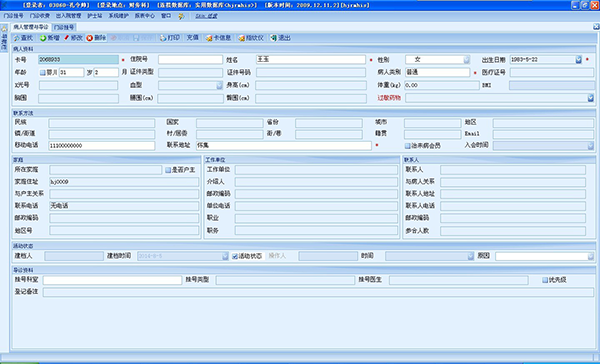Open the 门诊挂号 menu
This screenshot has width=600, height=364.
(13, 16)
